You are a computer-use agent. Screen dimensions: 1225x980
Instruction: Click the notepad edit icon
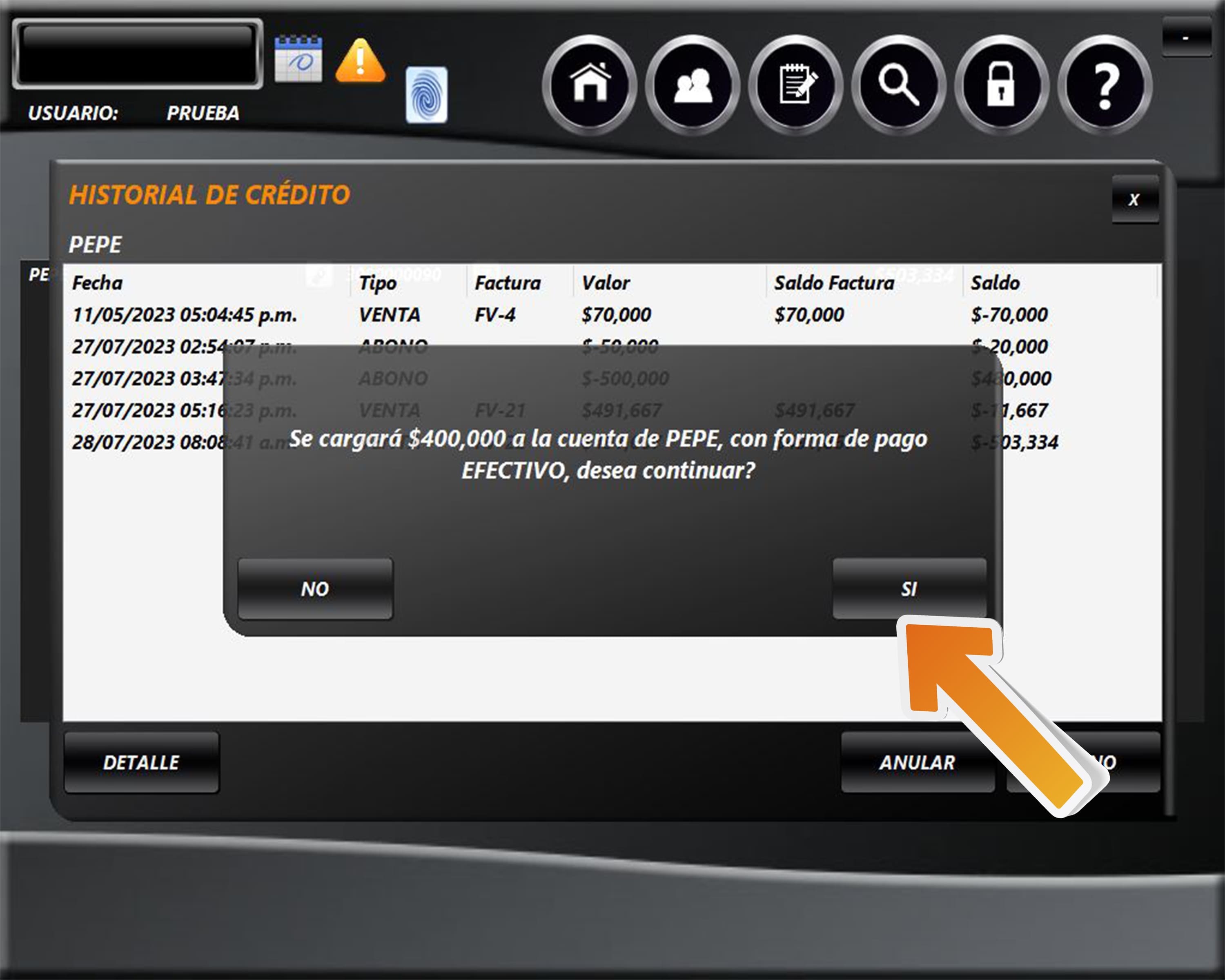(x=795, y=85)
